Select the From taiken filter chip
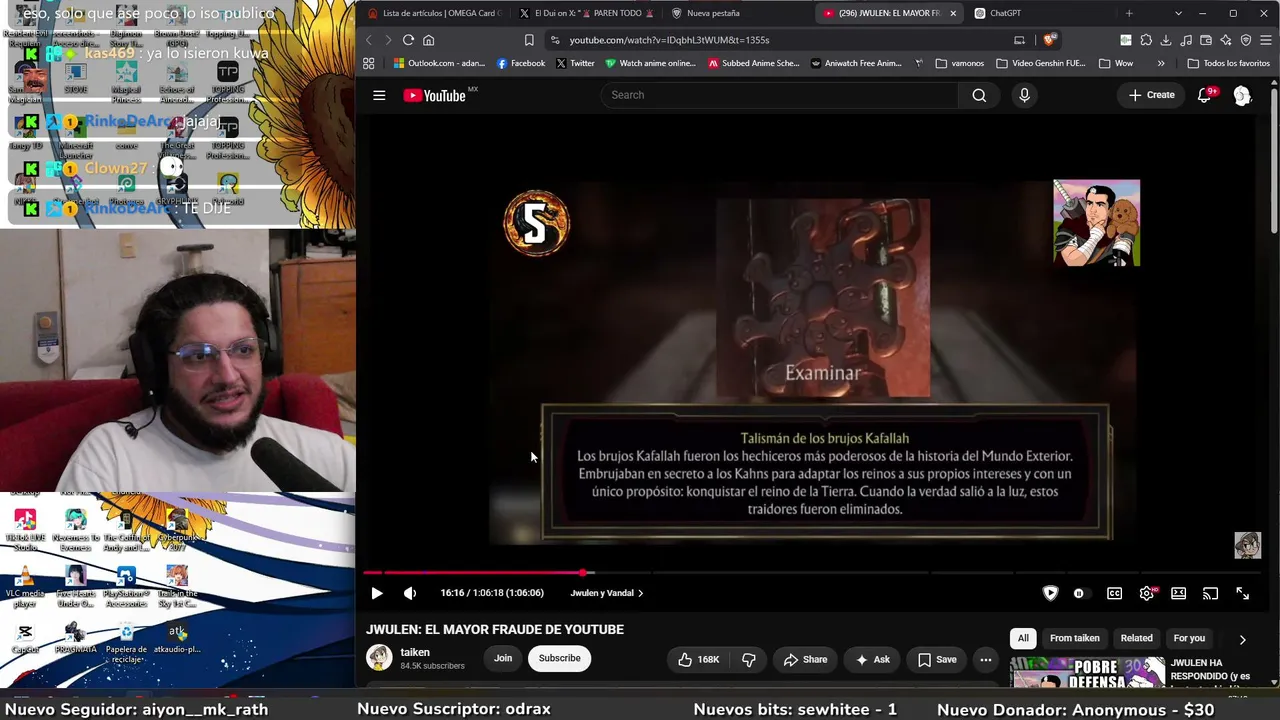Screen dimensions: 1280x720 click(1074, 638)
